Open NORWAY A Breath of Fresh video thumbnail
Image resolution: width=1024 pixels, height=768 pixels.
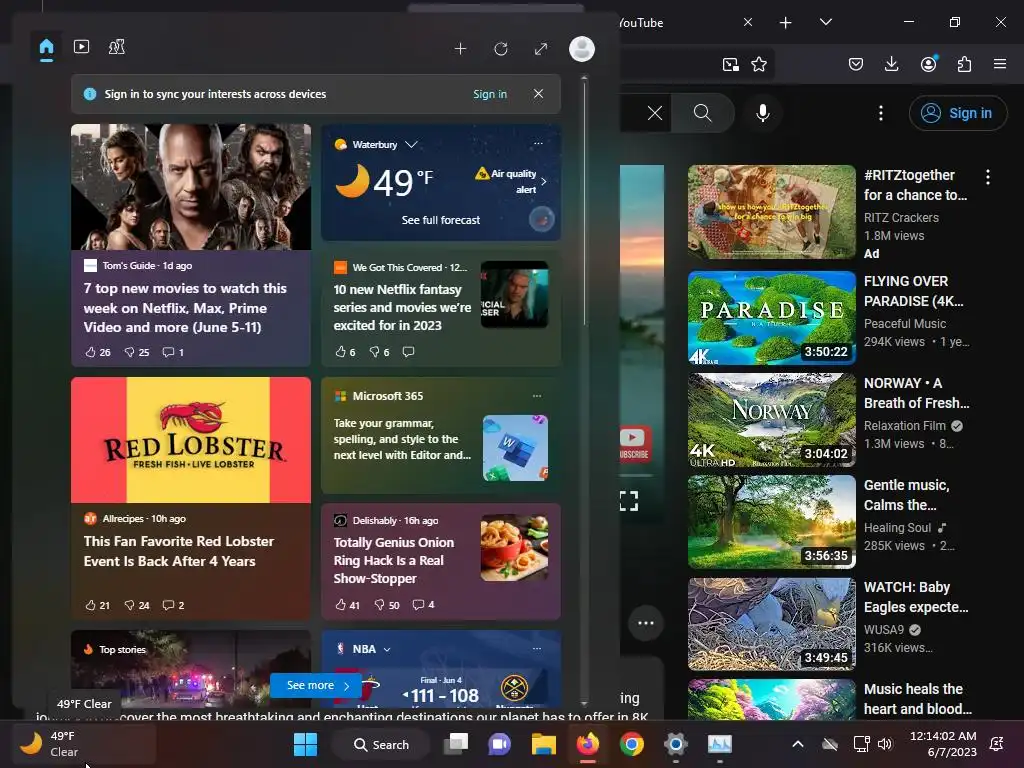(x=771, y=420)
